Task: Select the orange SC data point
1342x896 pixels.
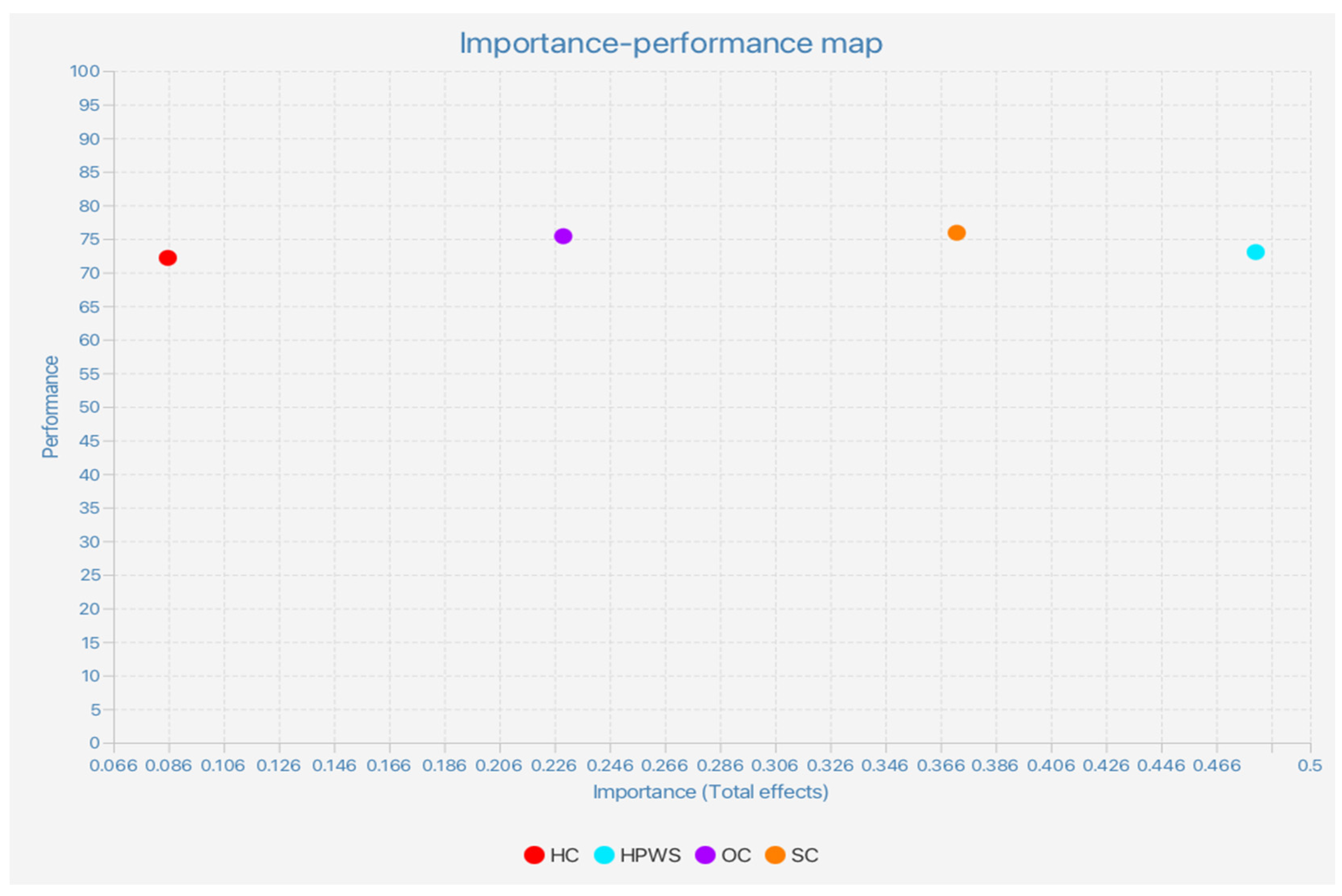Action: [956, 233]
